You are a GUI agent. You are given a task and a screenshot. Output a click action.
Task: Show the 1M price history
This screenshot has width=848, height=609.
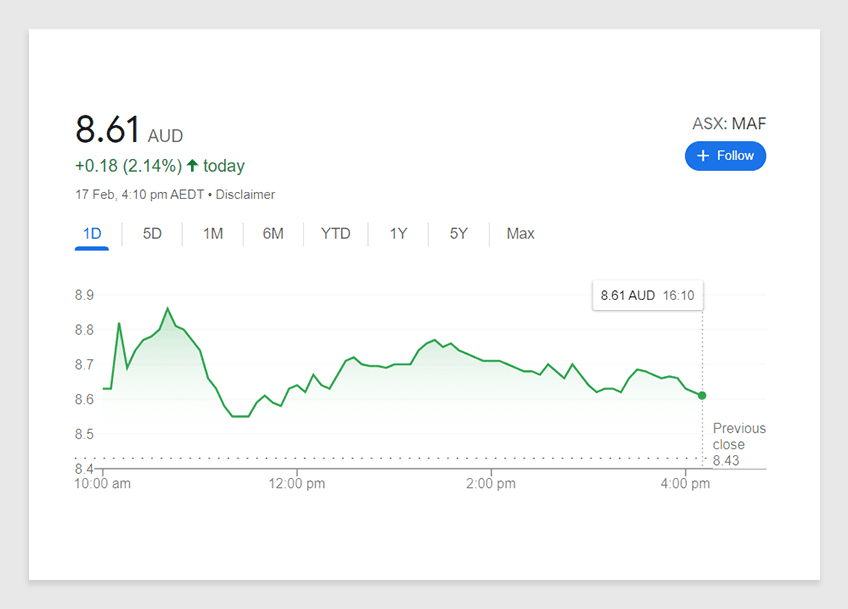coord(213,234)
